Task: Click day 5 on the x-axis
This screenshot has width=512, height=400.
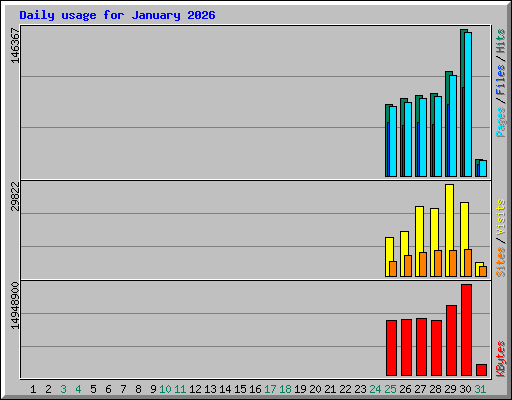Action: click(x=93, y=389)
